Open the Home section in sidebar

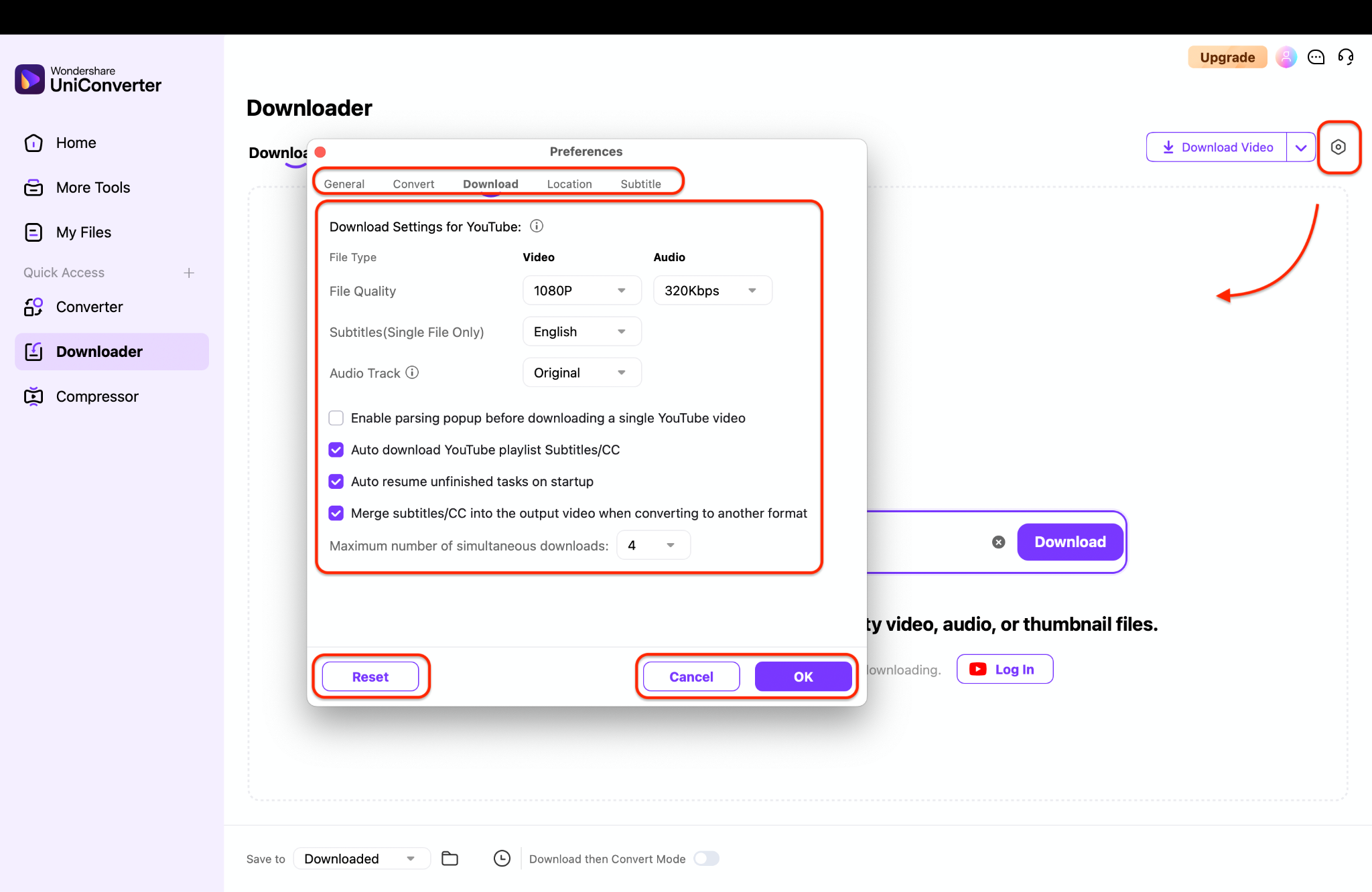coord(75,142)
